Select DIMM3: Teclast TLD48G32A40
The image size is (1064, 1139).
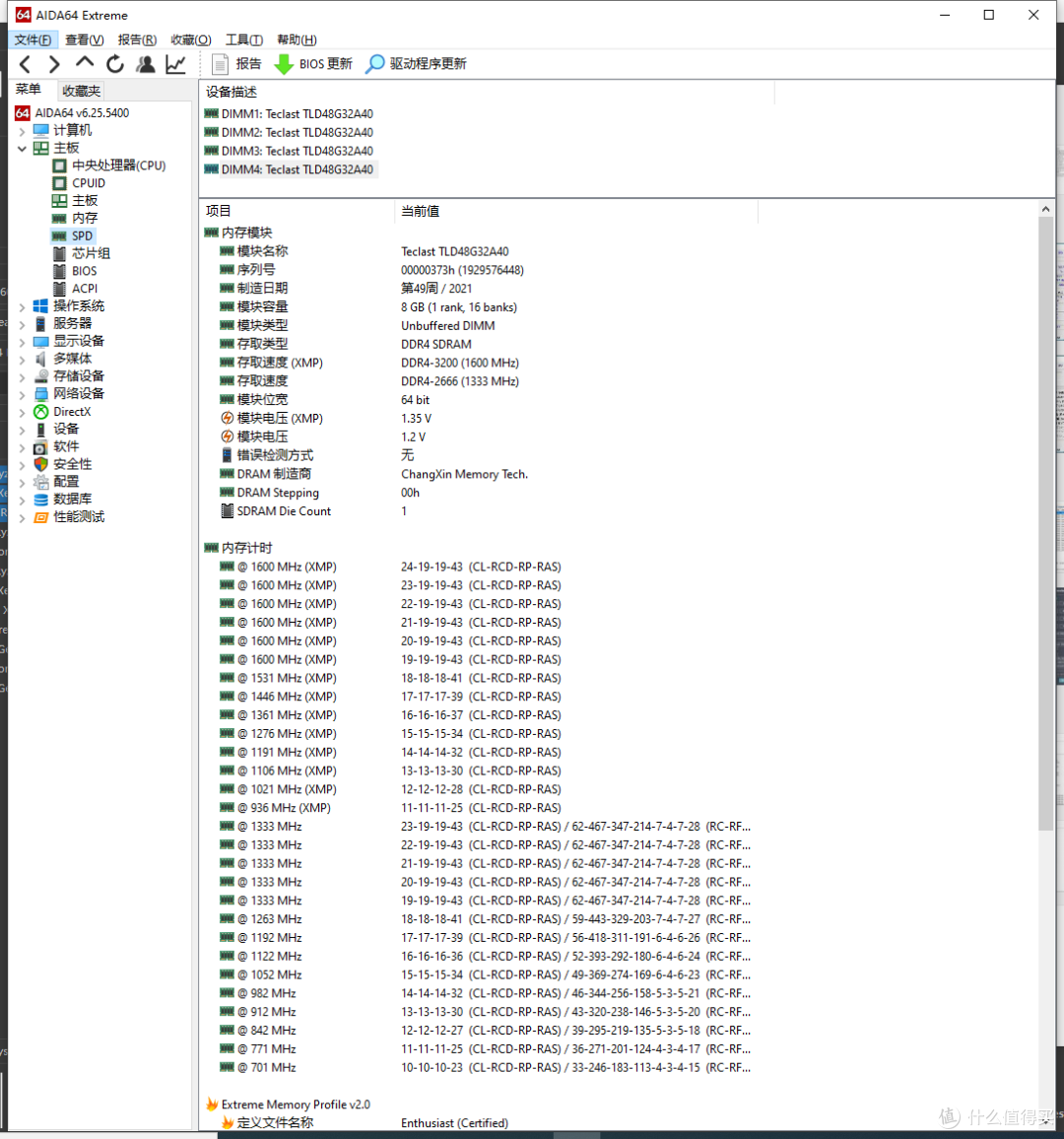point(289,151)
